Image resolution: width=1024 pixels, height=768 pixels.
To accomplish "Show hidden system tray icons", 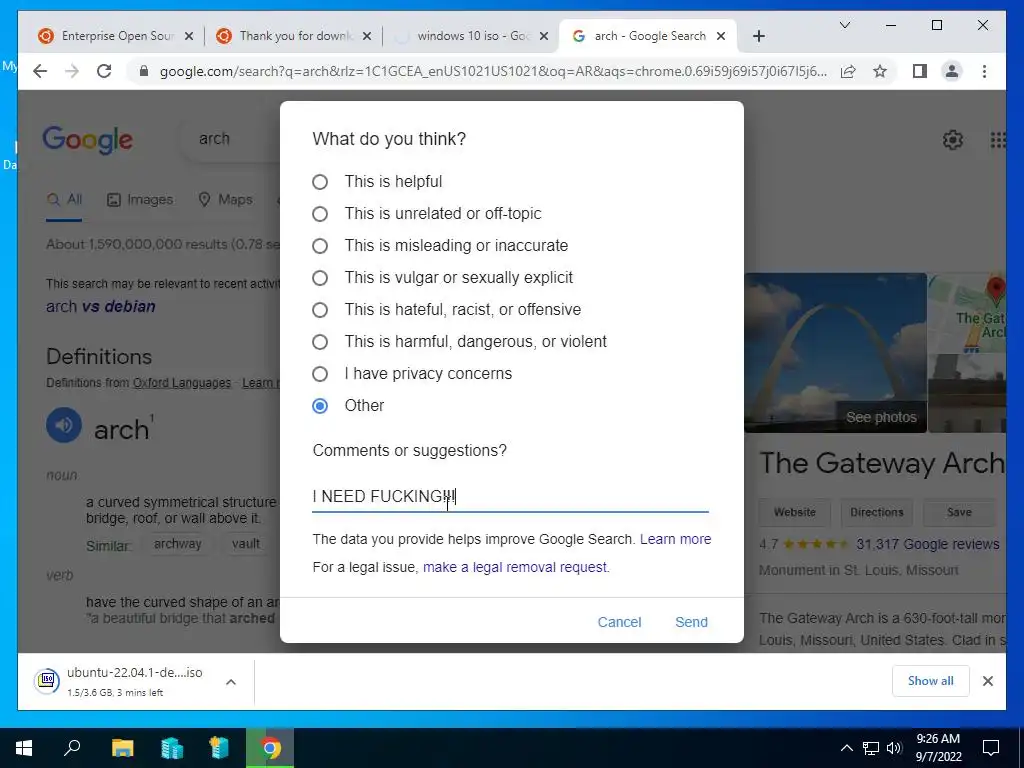I will [x=846, y=748].
